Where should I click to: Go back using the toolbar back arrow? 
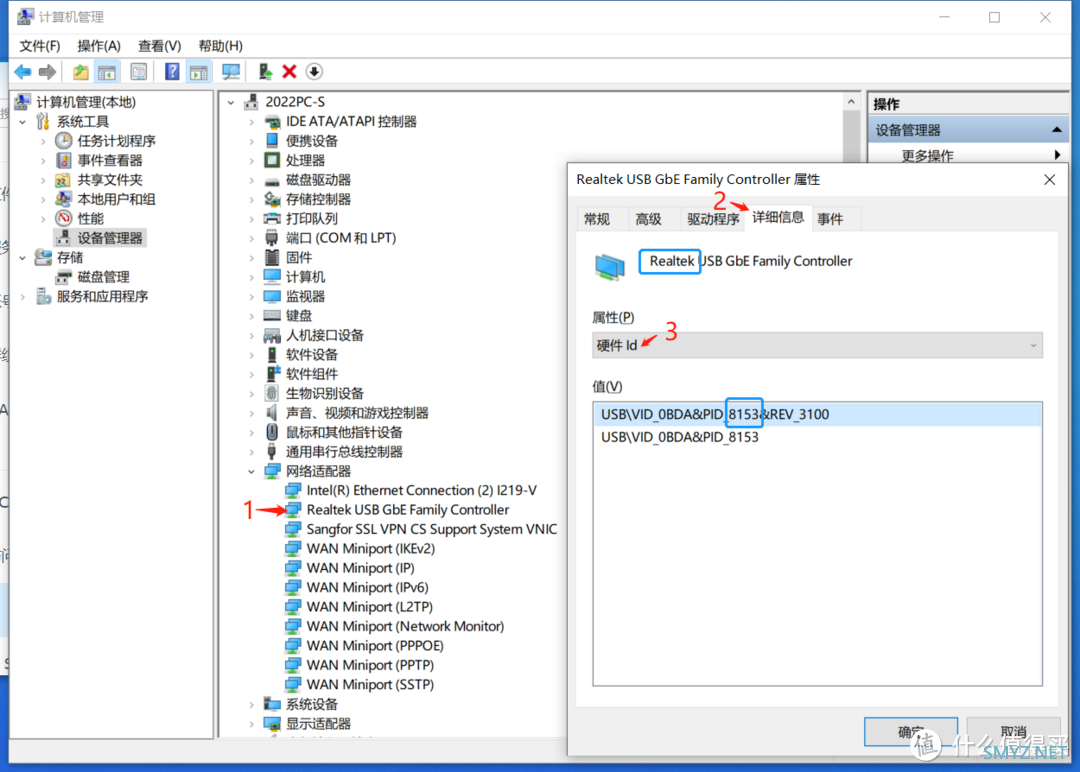click(23, 72)
